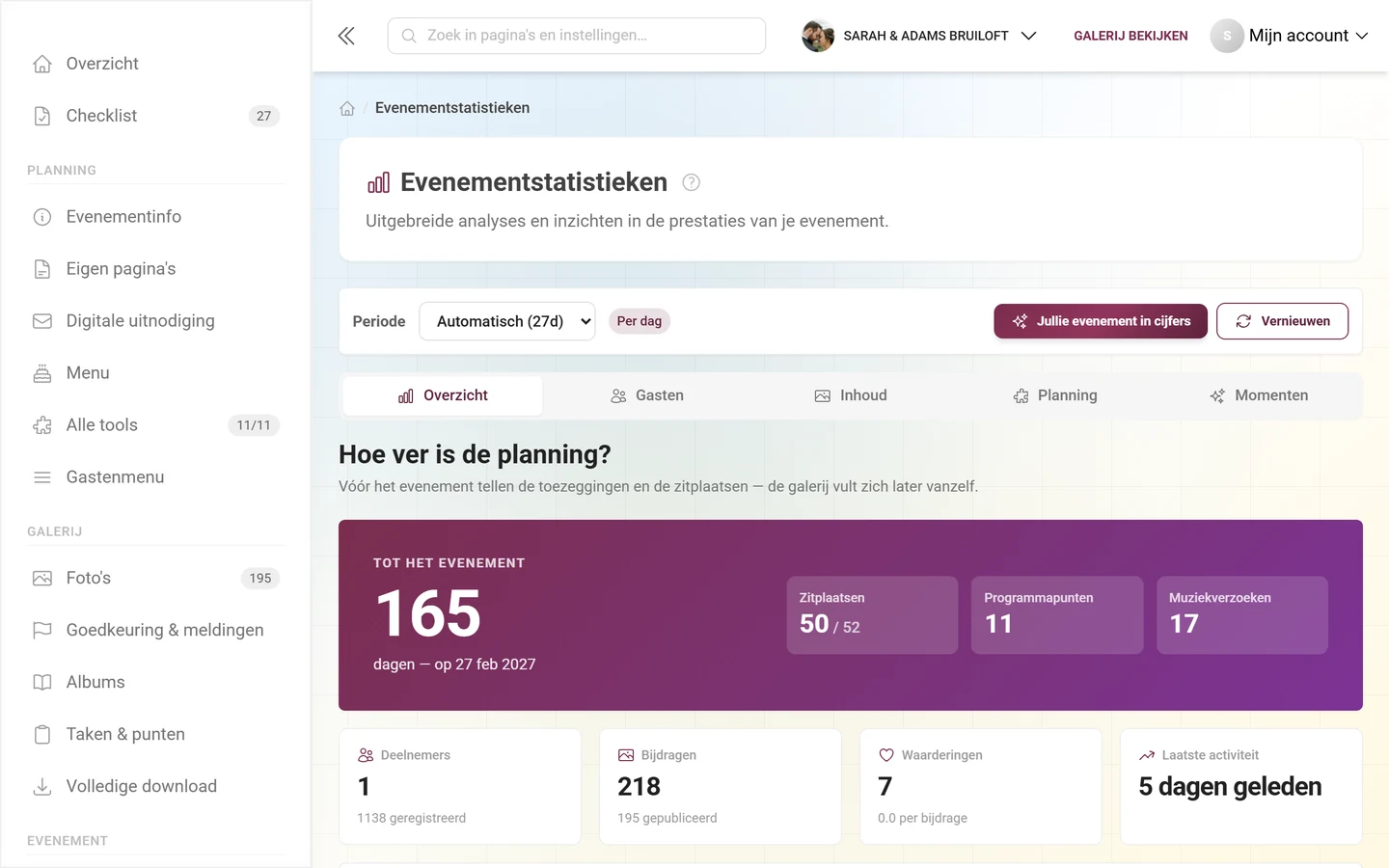Click the Overzicht home icon in the sidebar

(x=42, y=64)
